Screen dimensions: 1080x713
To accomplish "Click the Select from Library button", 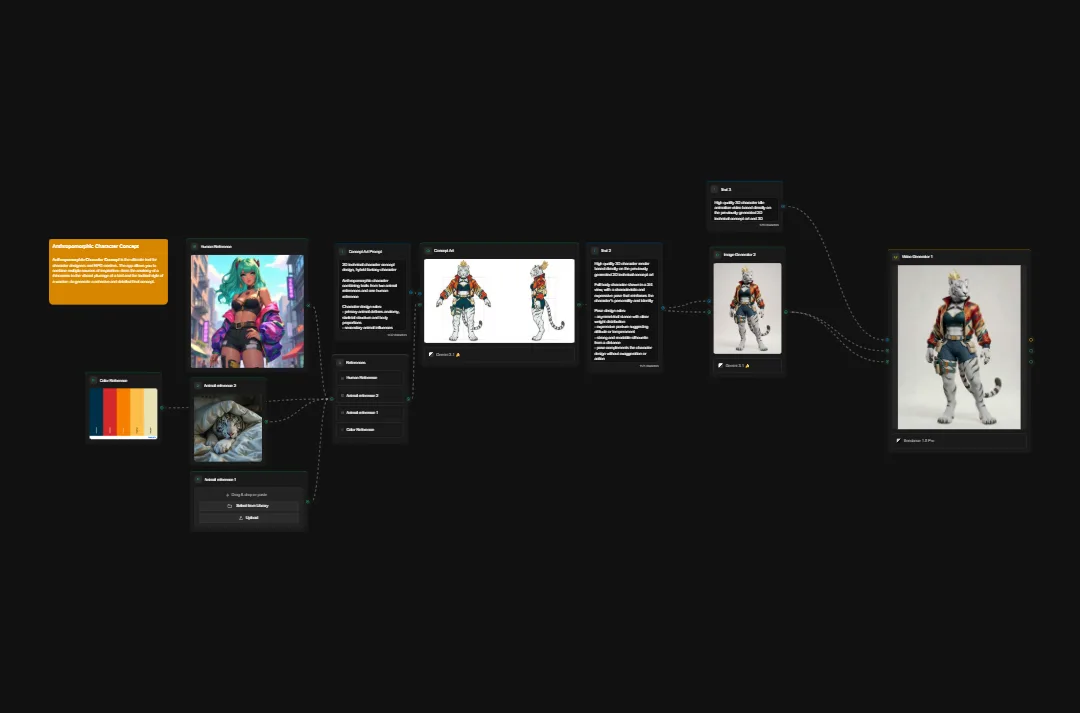I will tap(252, 506).
